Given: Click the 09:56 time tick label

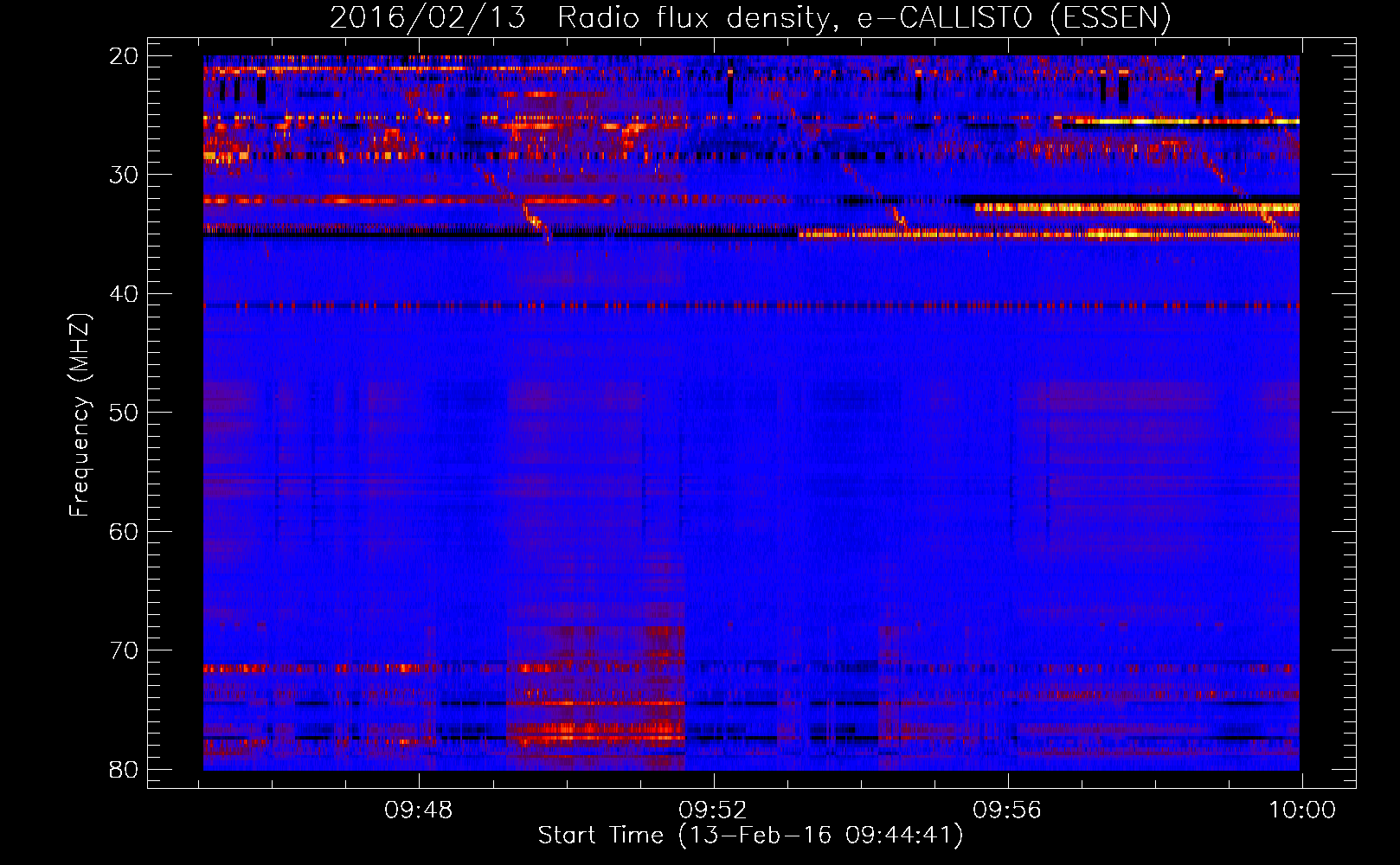Looking at the screenshot, I should [1007, 811].
